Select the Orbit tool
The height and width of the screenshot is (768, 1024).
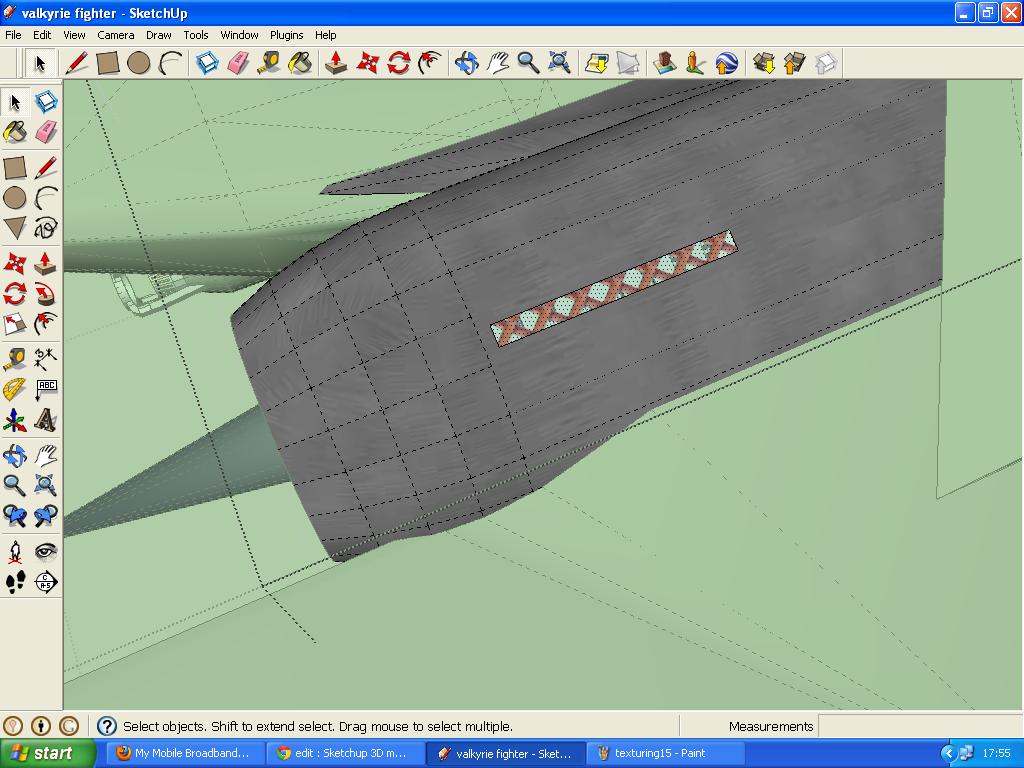point(14,455)
